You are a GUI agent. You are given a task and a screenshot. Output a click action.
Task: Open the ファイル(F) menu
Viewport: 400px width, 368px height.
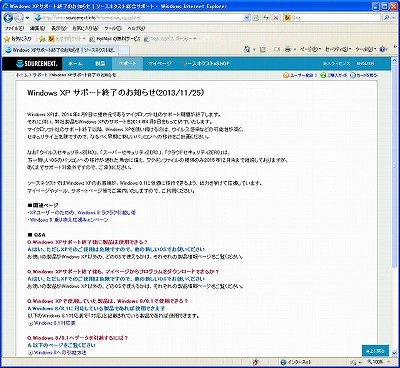pos(14,28)
